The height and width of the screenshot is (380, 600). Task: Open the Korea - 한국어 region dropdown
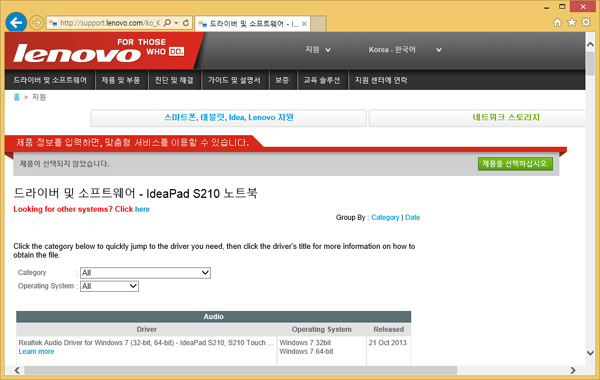(405, 50)
